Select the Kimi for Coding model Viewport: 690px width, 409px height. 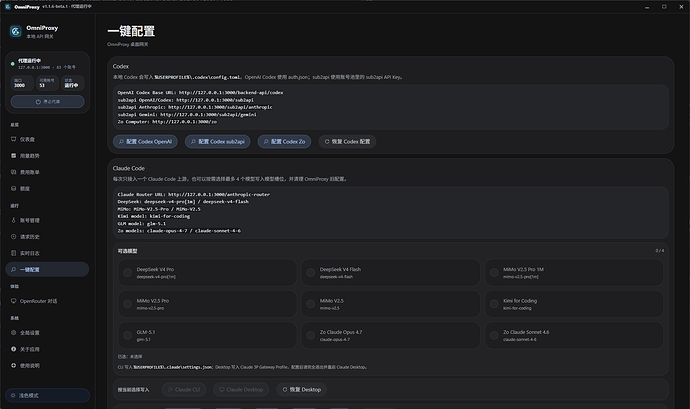574,304
